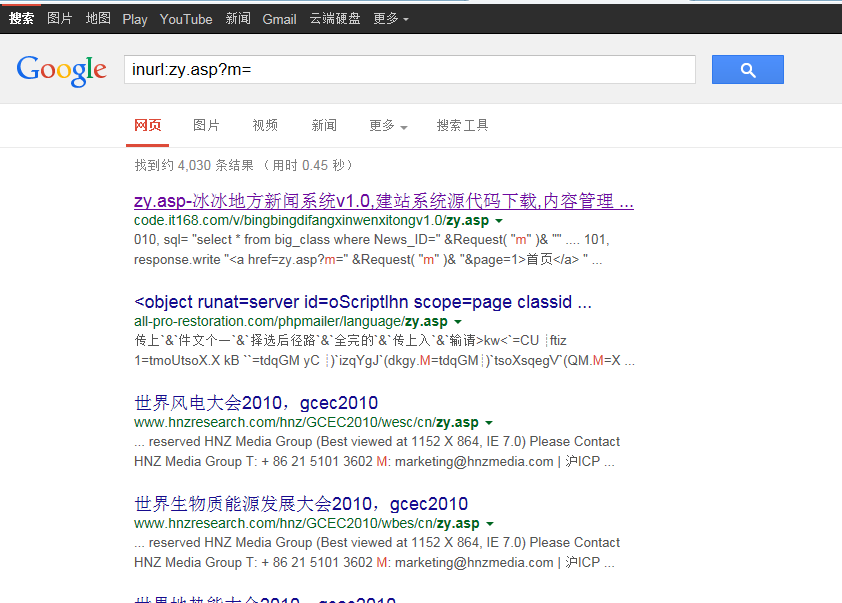The width and height of the screenshot is (842, 603).
Task: Expand the arrow next to all-pro-restoration.com URL
Action: 458,322
